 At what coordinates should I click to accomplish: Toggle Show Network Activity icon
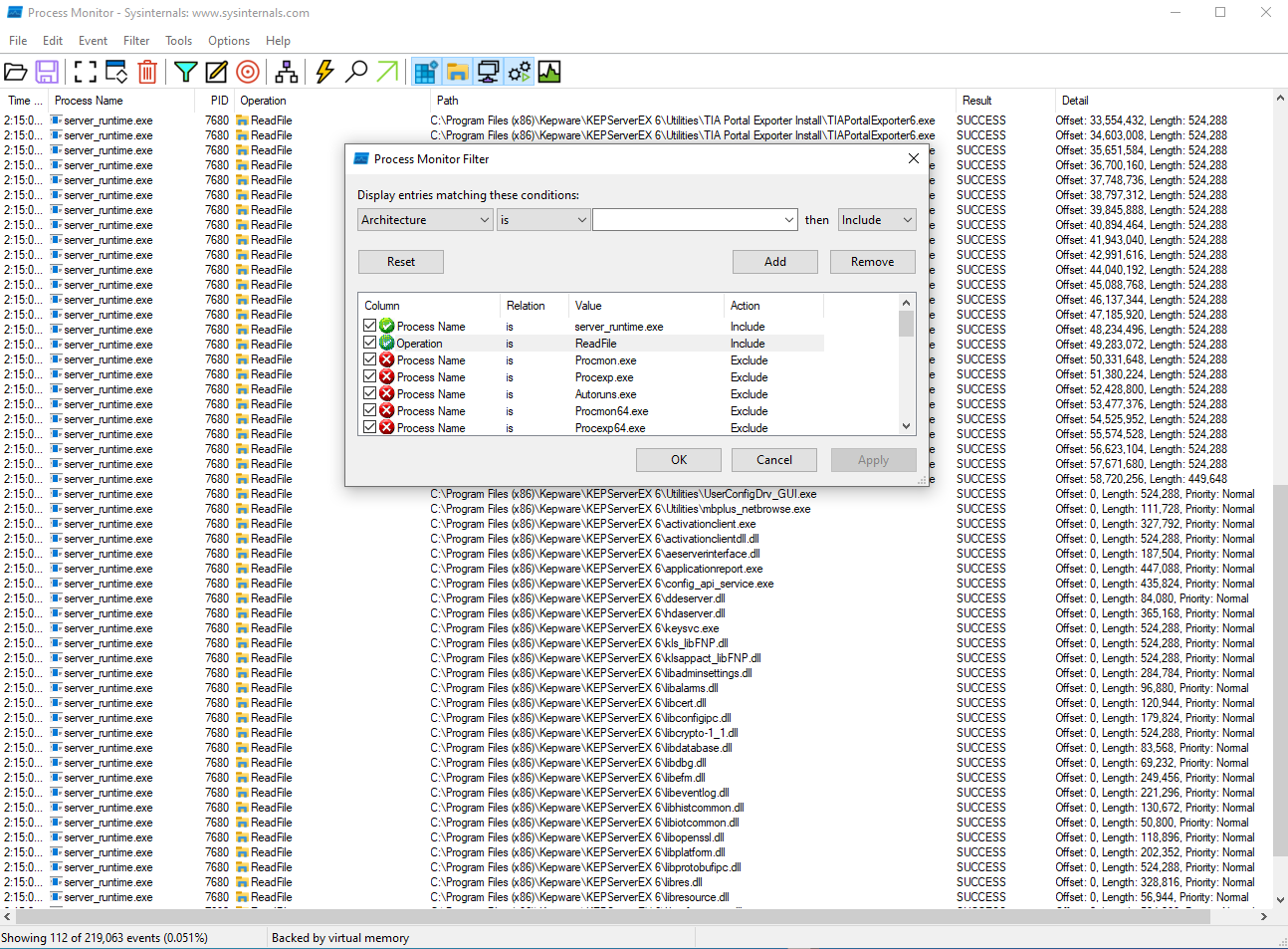pos(488,72)
